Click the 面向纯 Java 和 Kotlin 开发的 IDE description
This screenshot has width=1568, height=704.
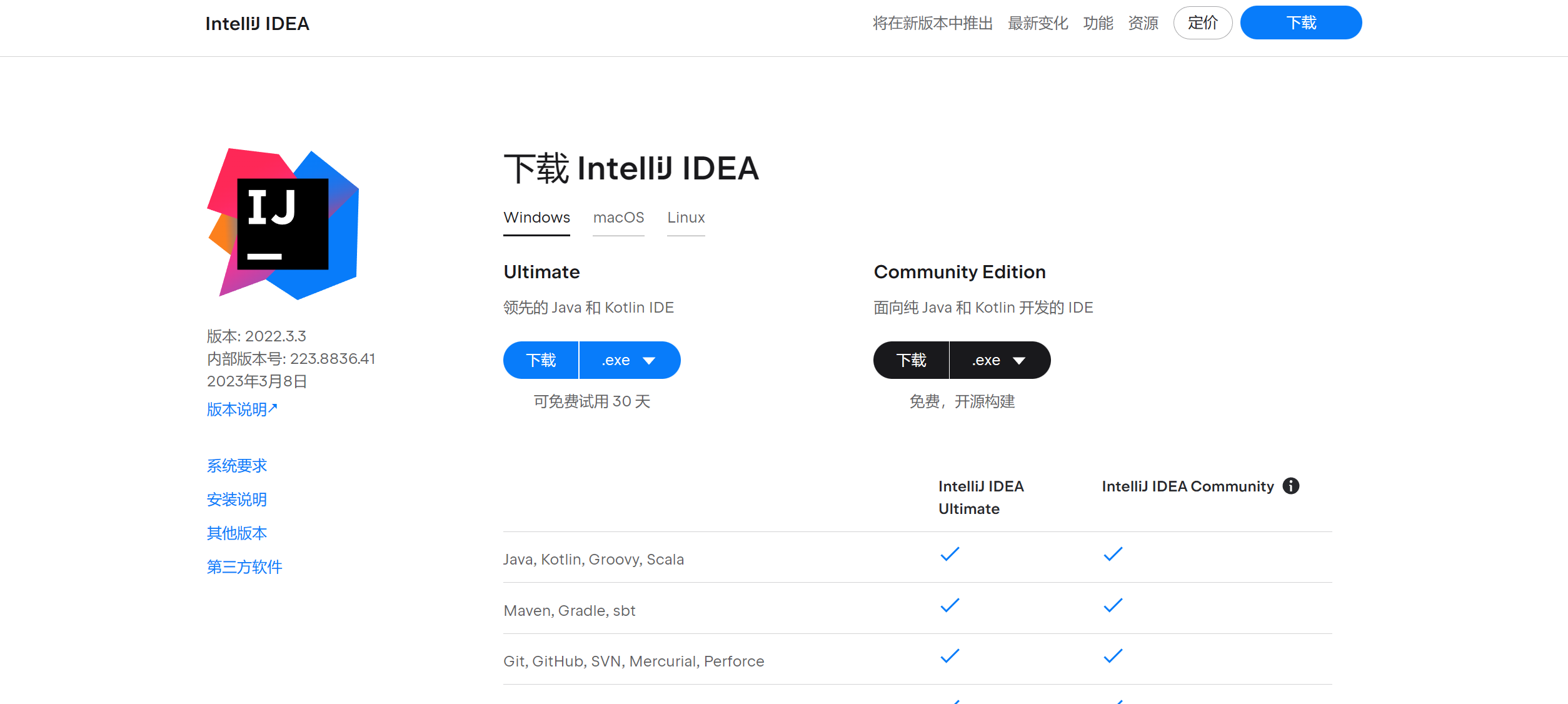click(x=983, y=308)
